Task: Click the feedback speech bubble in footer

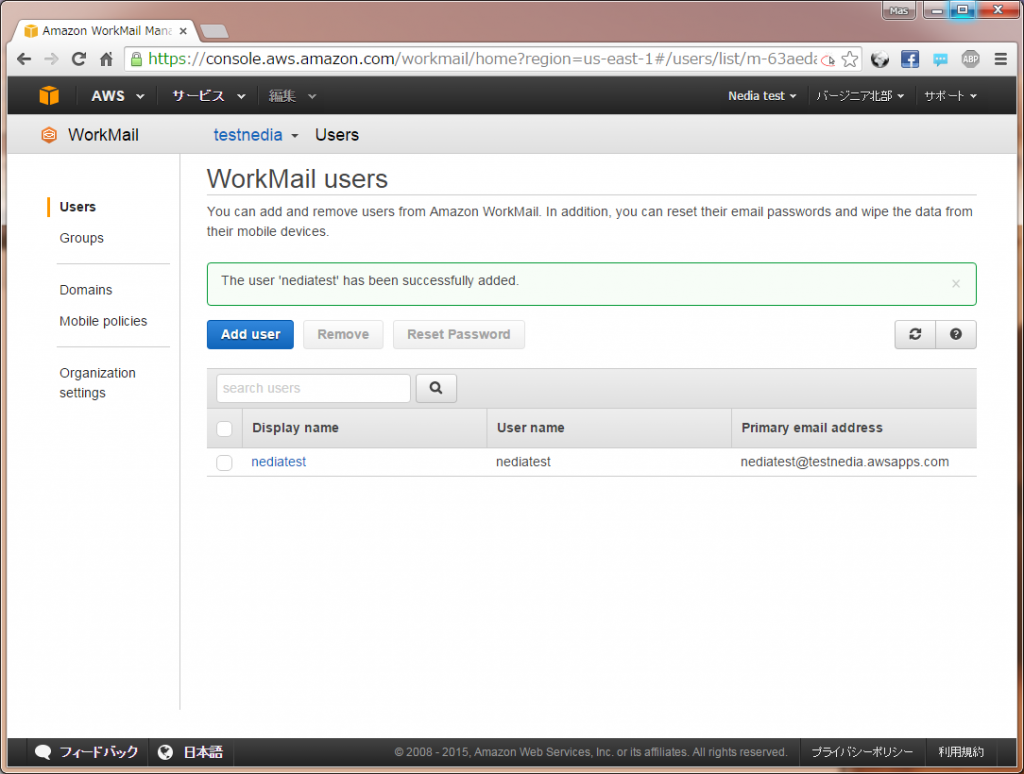Action: tap(43, 752)
